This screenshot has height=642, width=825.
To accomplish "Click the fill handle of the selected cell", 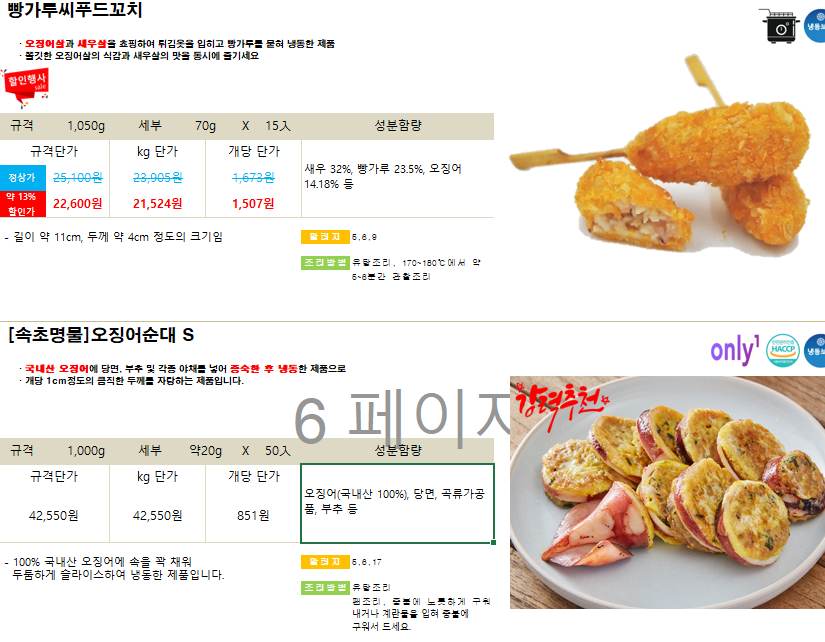I will [x=494, y=543].
